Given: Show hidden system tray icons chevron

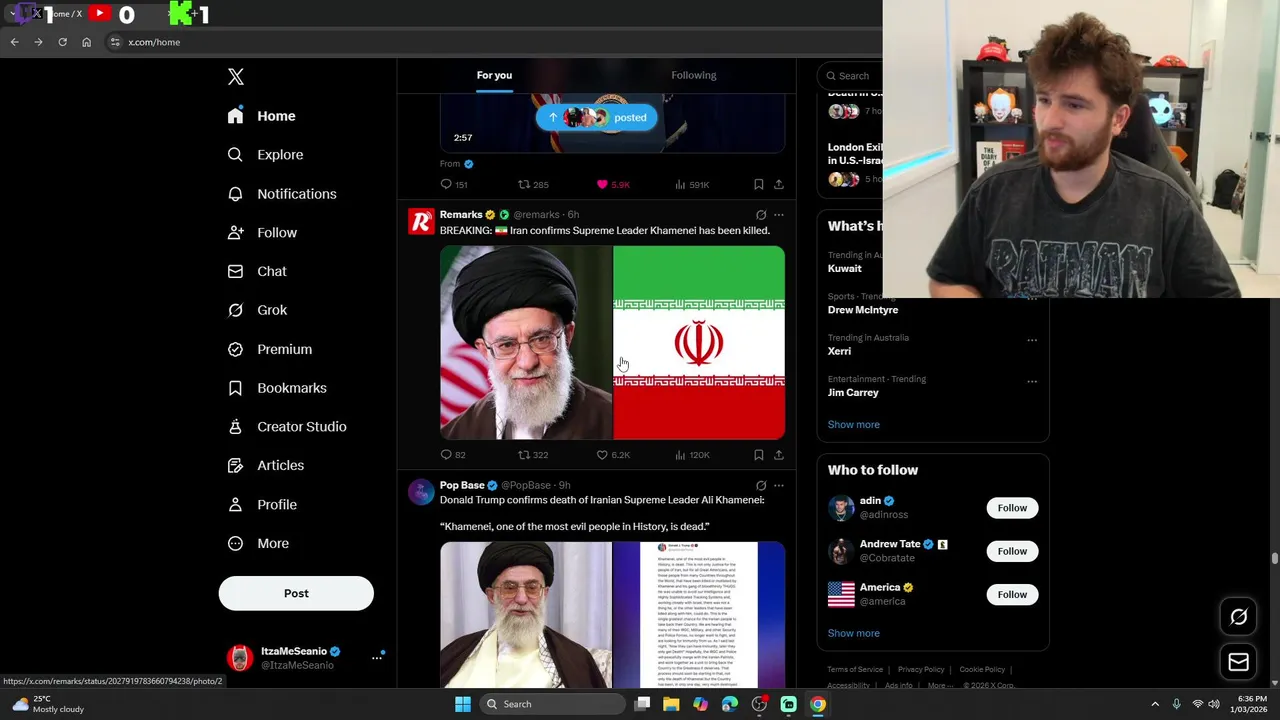Looking at the screenshot, I should (x=1155, y=704).
